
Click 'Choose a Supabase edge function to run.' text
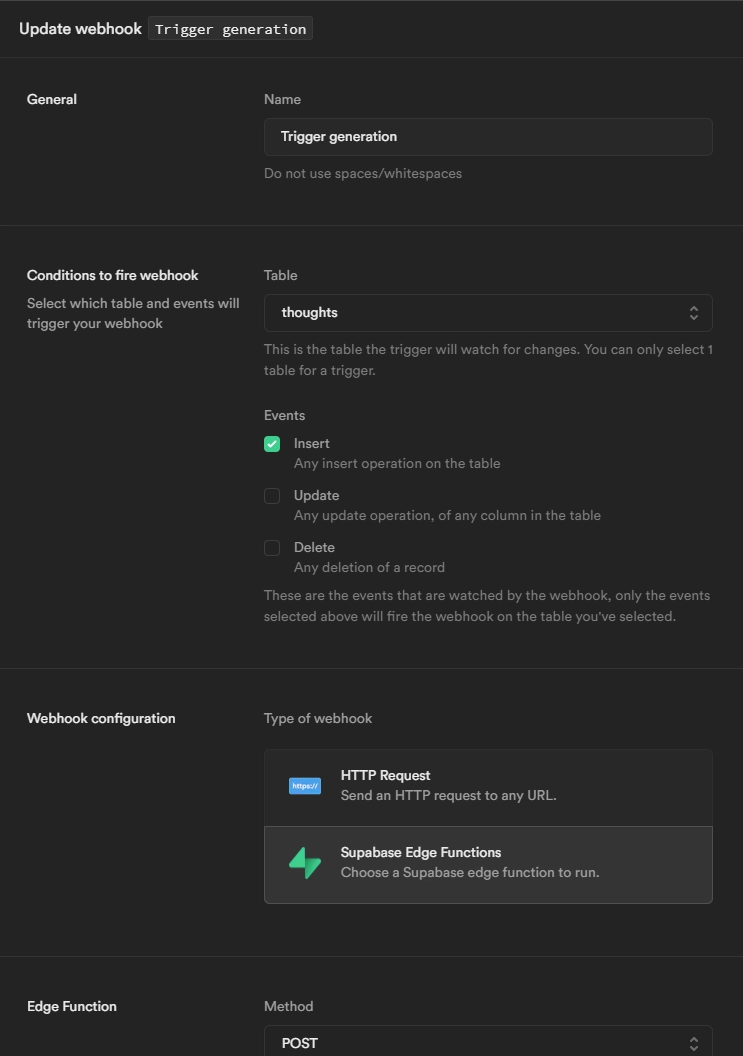click(470, 873)
